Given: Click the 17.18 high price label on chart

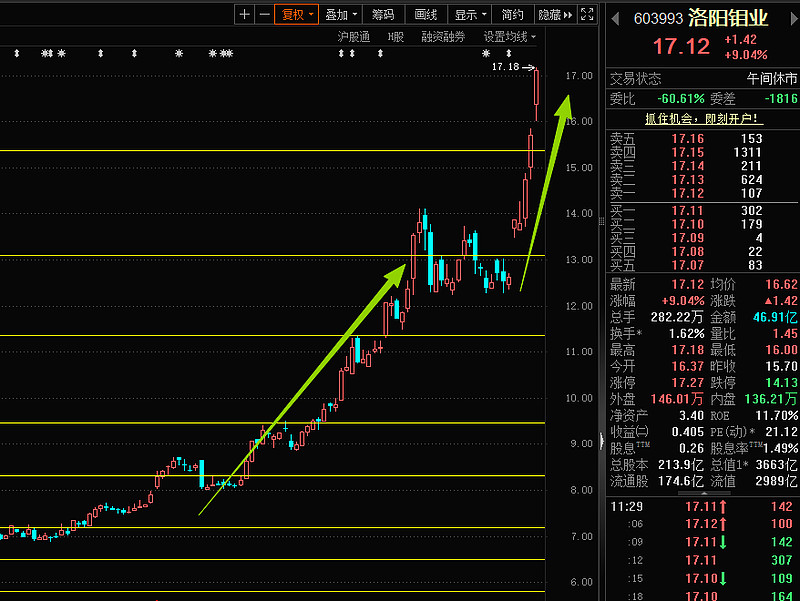Looking at the screenshot, I should [x=505, y=67].
